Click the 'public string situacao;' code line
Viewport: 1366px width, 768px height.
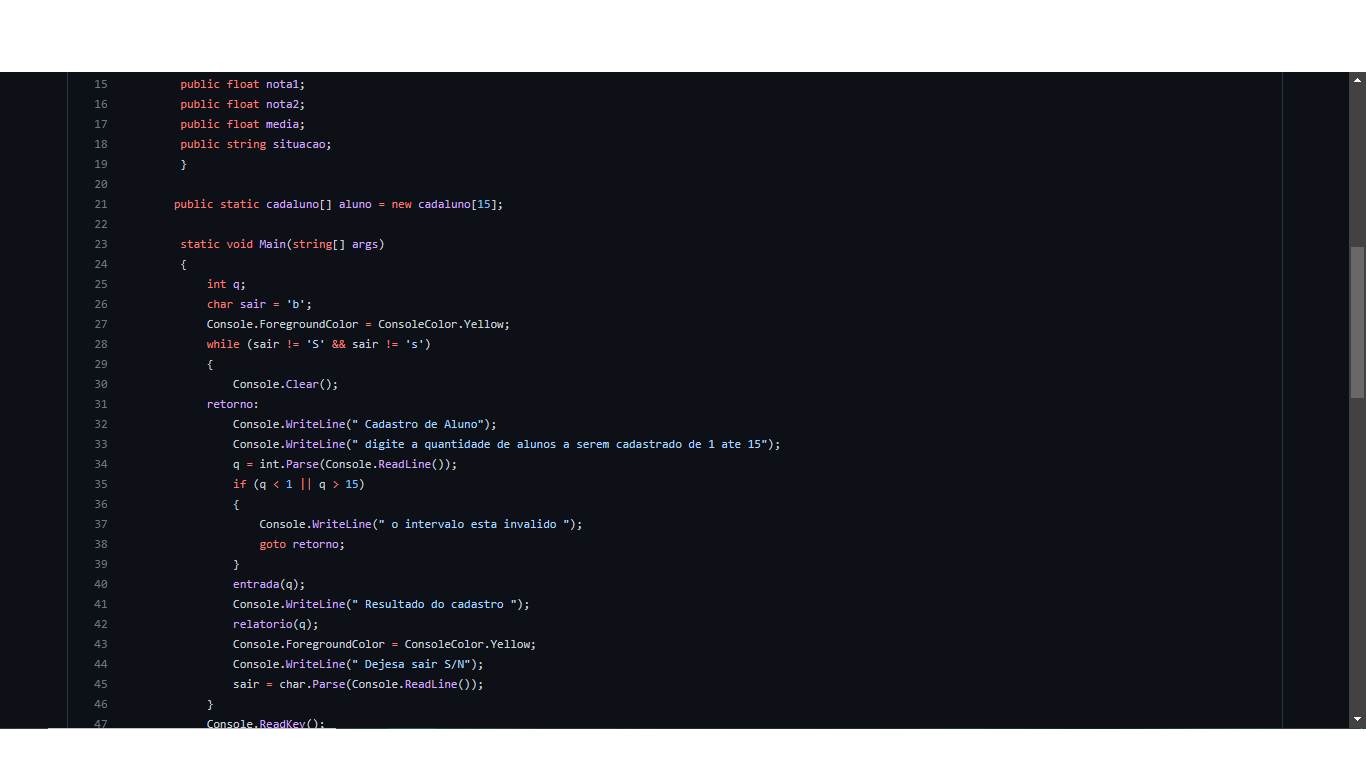tap(256, 144)
